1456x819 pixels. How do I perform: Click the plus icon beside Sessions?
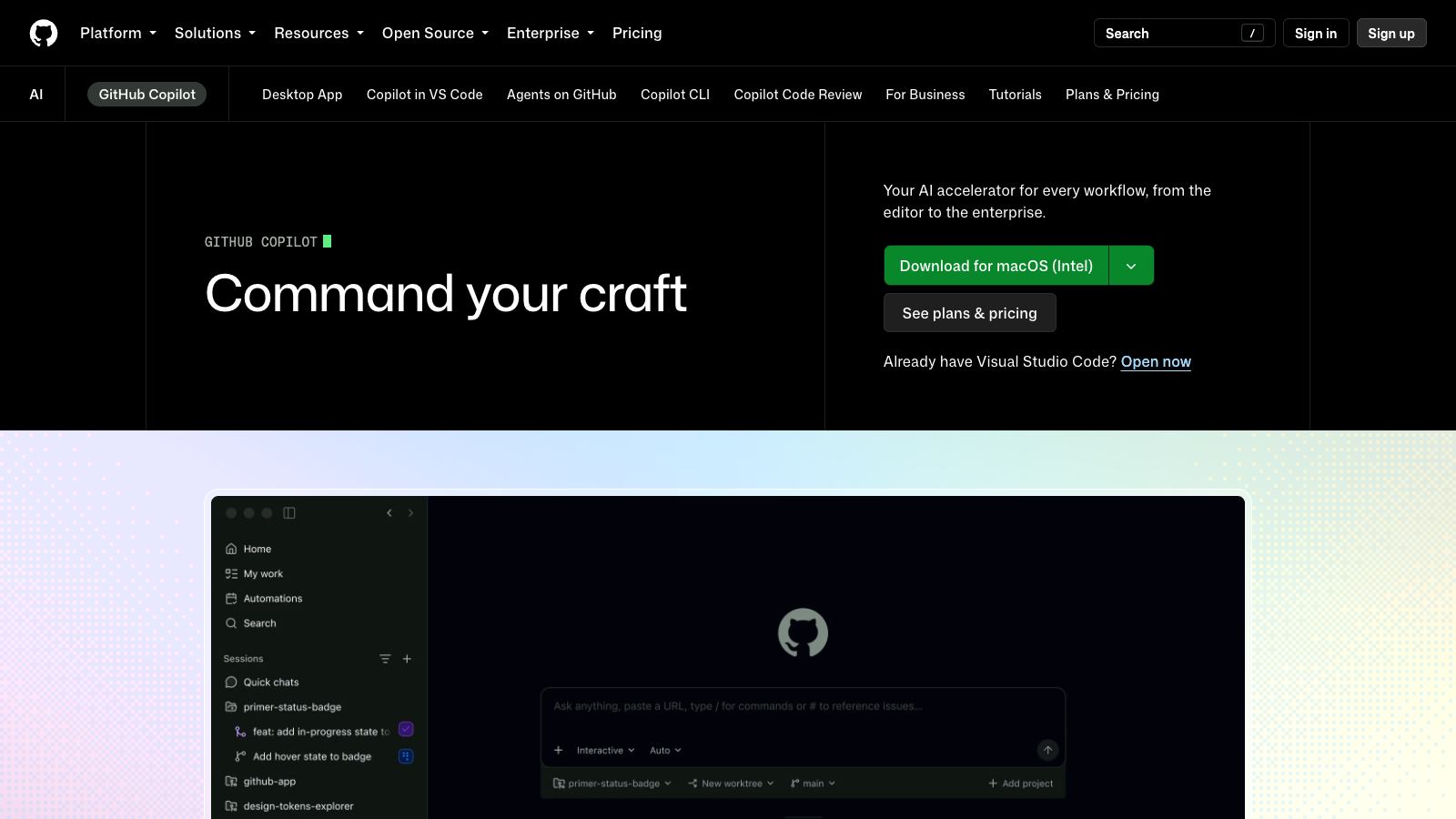(x=407, y=659)
